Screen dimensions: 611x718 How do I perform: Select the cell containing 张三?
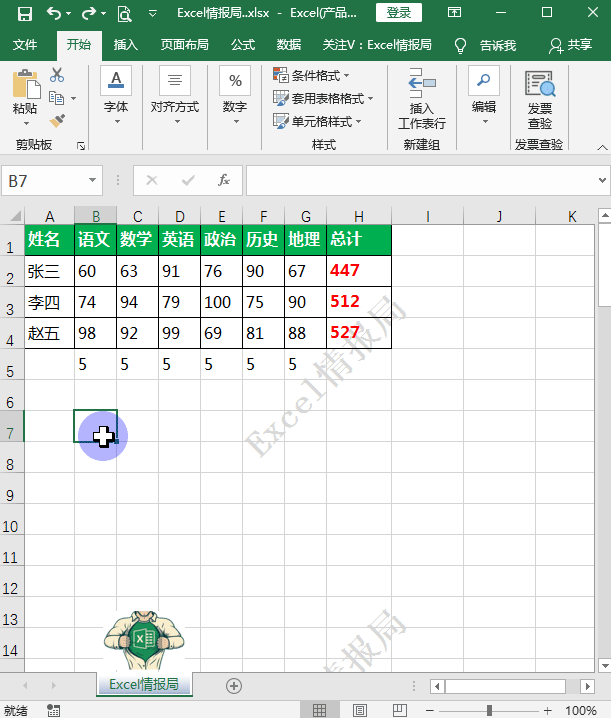tap(49, 271)
